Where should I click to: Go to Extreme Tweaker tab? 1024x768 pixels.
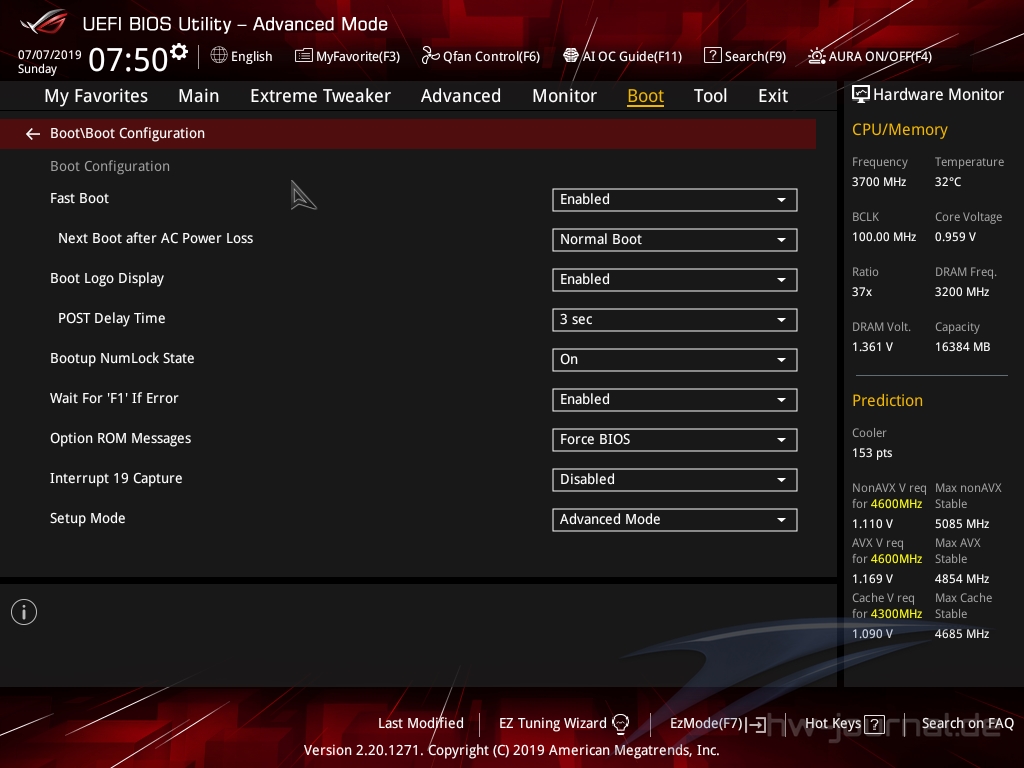320,96
